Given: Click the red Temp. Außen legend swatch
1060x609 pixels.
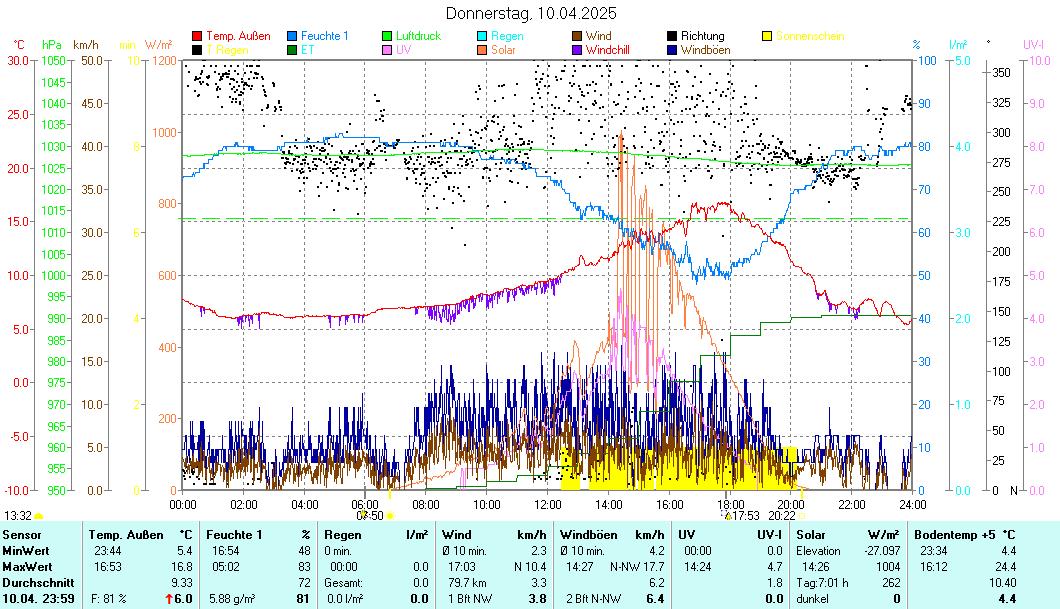Looking at the screenshot, I should click(x=197, y=36).
